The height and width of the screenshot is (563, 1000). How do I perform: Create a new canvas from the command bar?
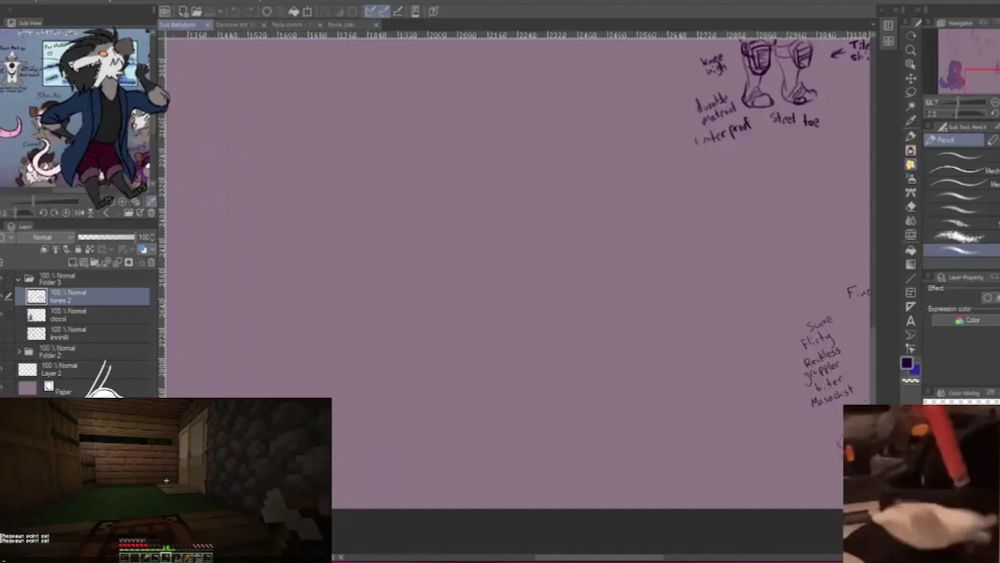click(x=183, y=11)
